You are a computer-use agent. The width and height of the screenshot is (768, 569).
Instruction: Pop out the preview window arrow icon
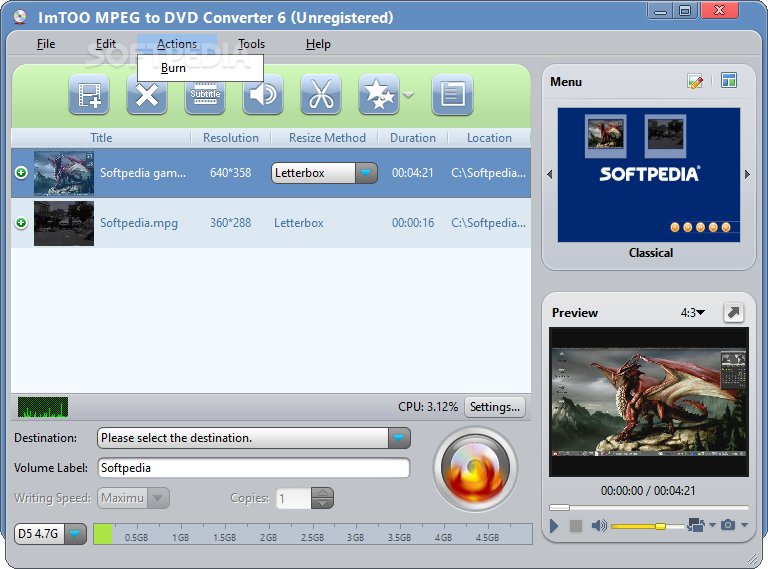pos(733,312)
